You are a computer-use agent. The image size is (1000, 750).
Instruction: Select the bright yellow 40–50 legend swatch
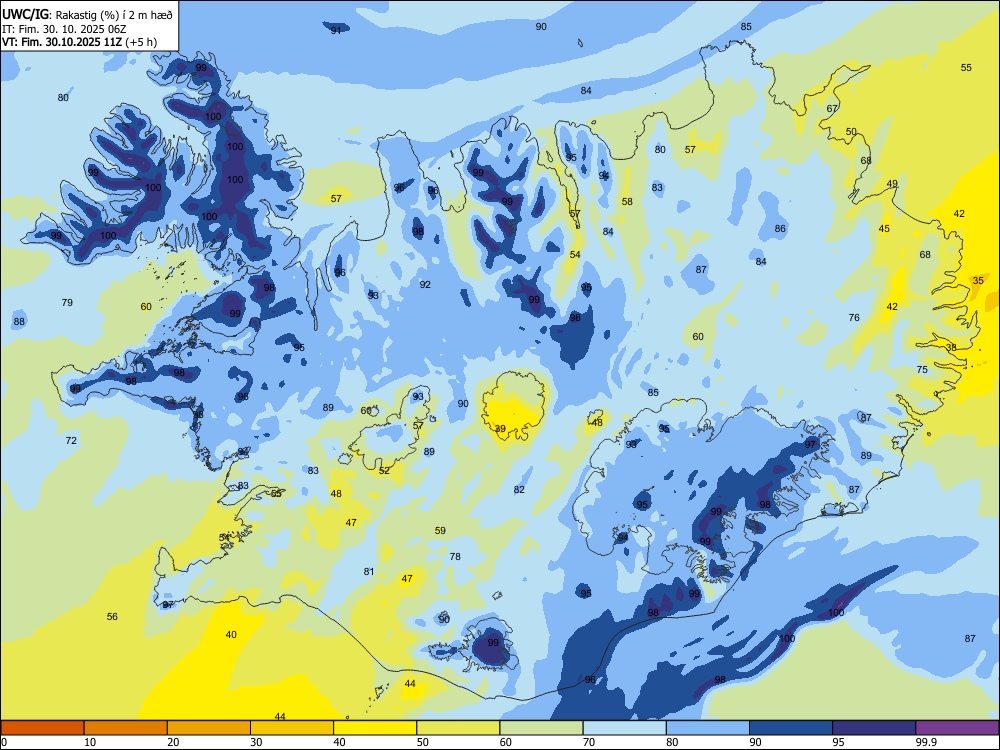(375, 728)
